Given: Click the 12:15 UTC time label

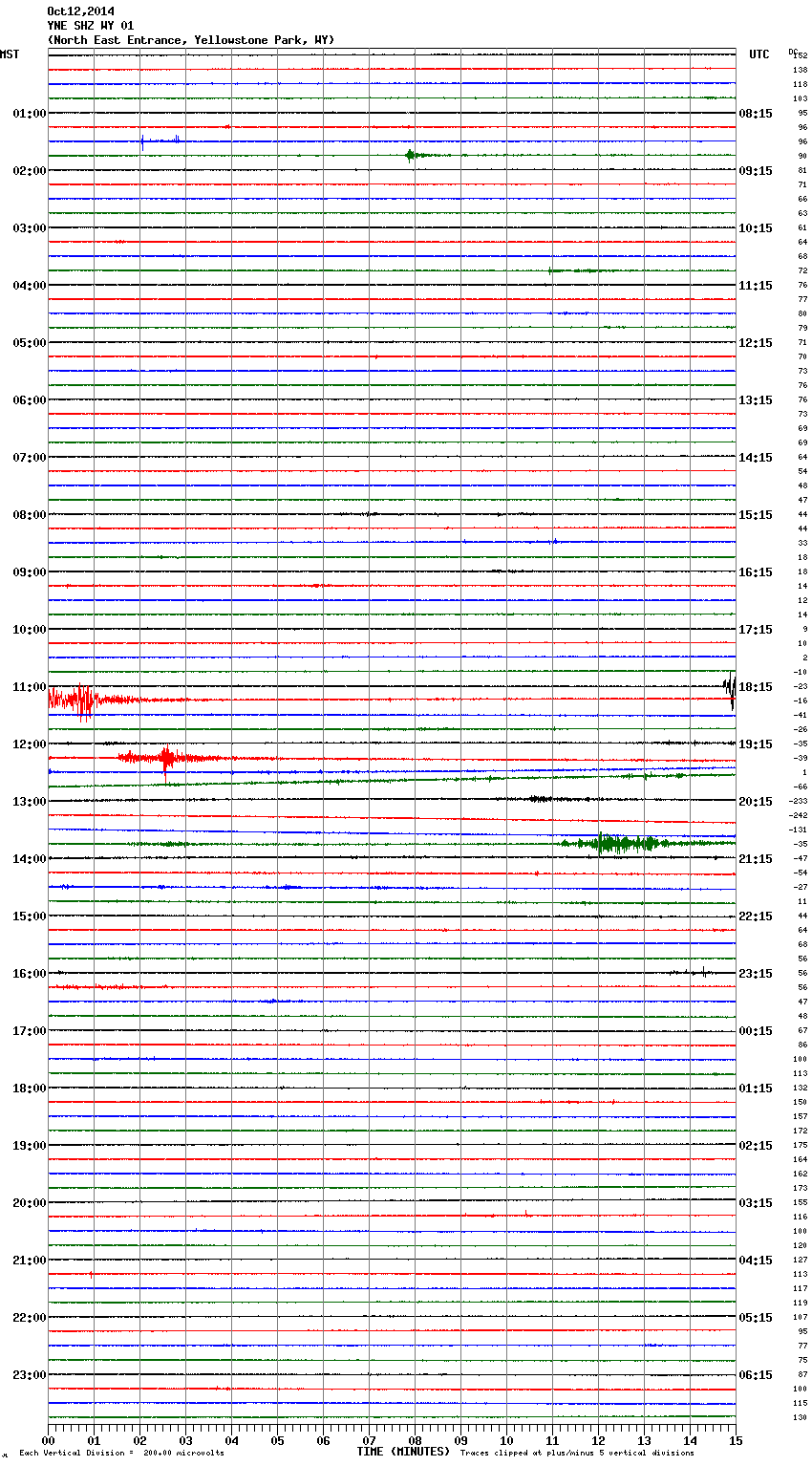Looking at the screenshot, I should tap(756, 343).
